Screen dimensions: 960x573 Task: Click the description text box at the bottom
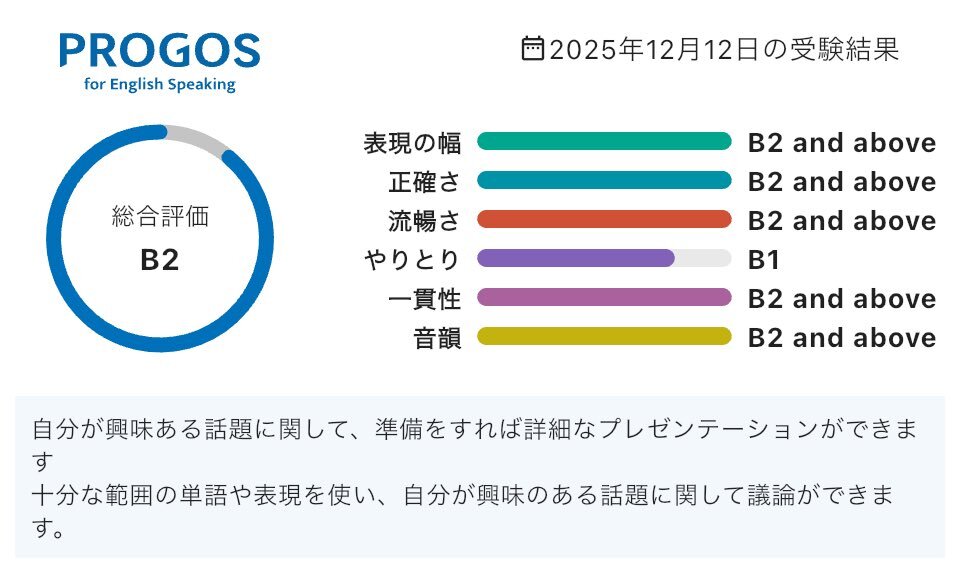pyautogui.click(x=480, y=477)
